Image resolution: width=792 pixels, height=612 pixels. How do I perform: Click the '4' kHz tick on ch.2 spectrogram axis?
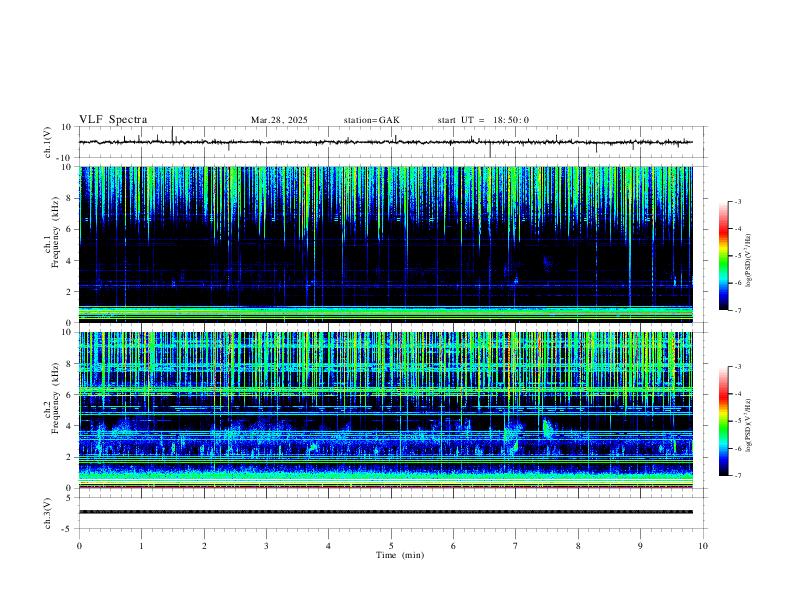point(69,426)
